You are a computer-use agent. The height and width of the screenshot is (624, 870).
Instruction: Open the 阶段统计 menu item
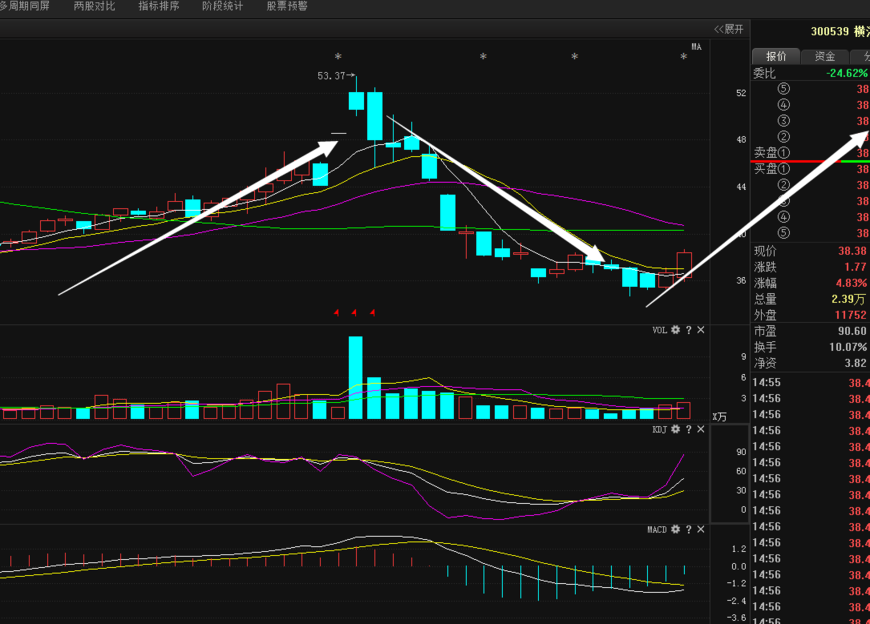point(222,6)
